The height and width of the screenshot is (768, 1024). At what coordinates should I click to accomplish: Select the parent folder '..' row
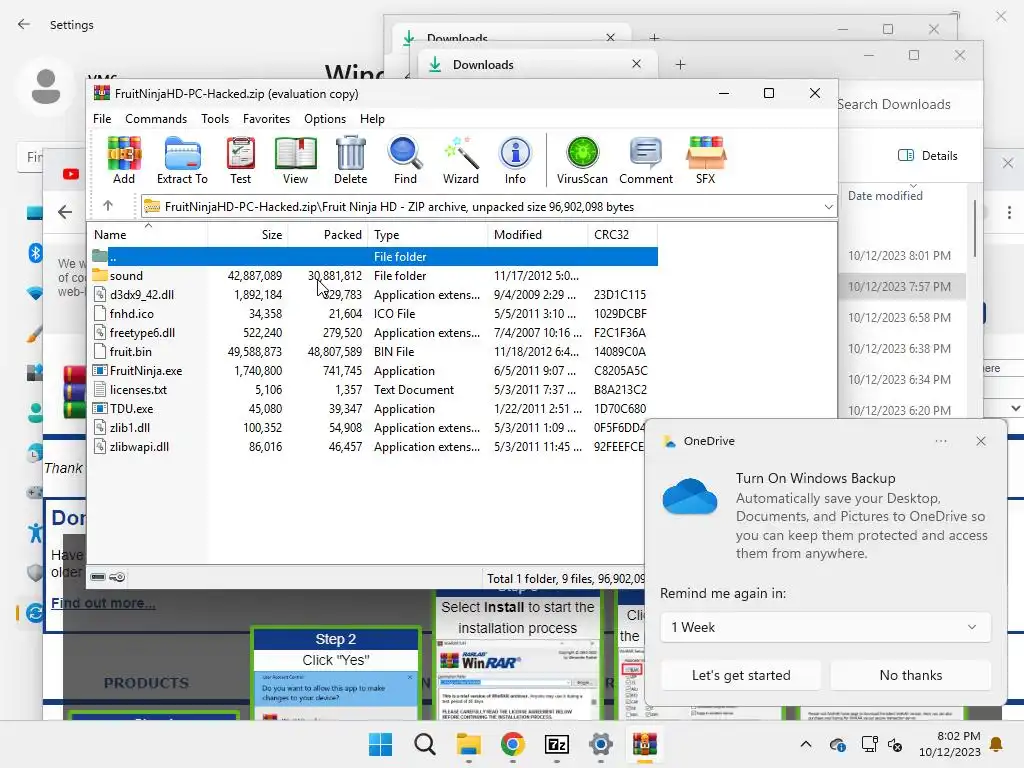(374, 257)
